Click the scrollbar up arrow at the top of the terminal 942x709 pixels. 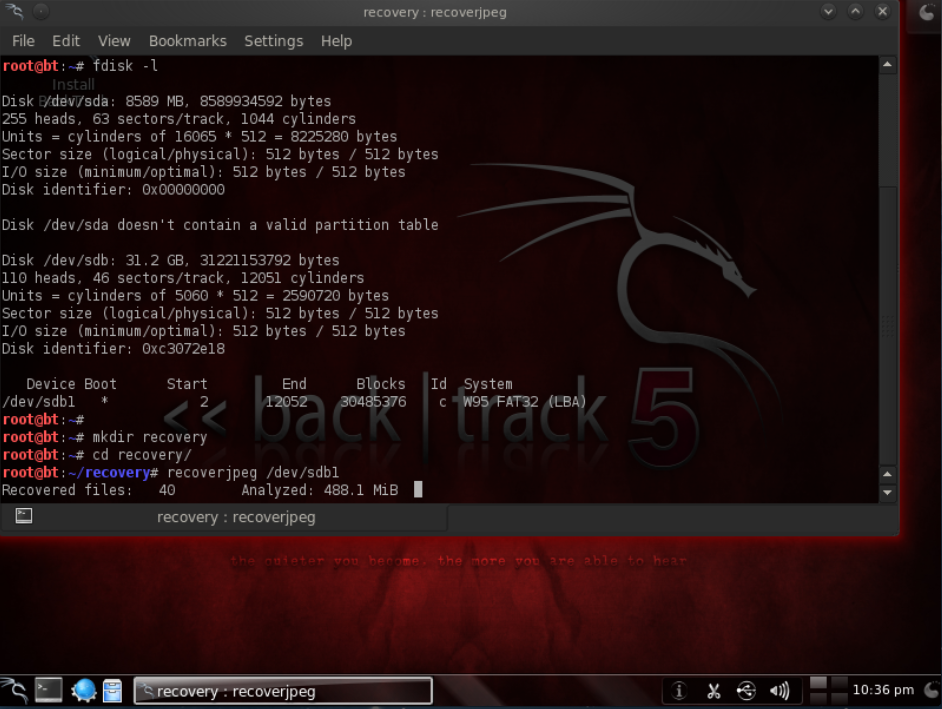coord(887,64)
